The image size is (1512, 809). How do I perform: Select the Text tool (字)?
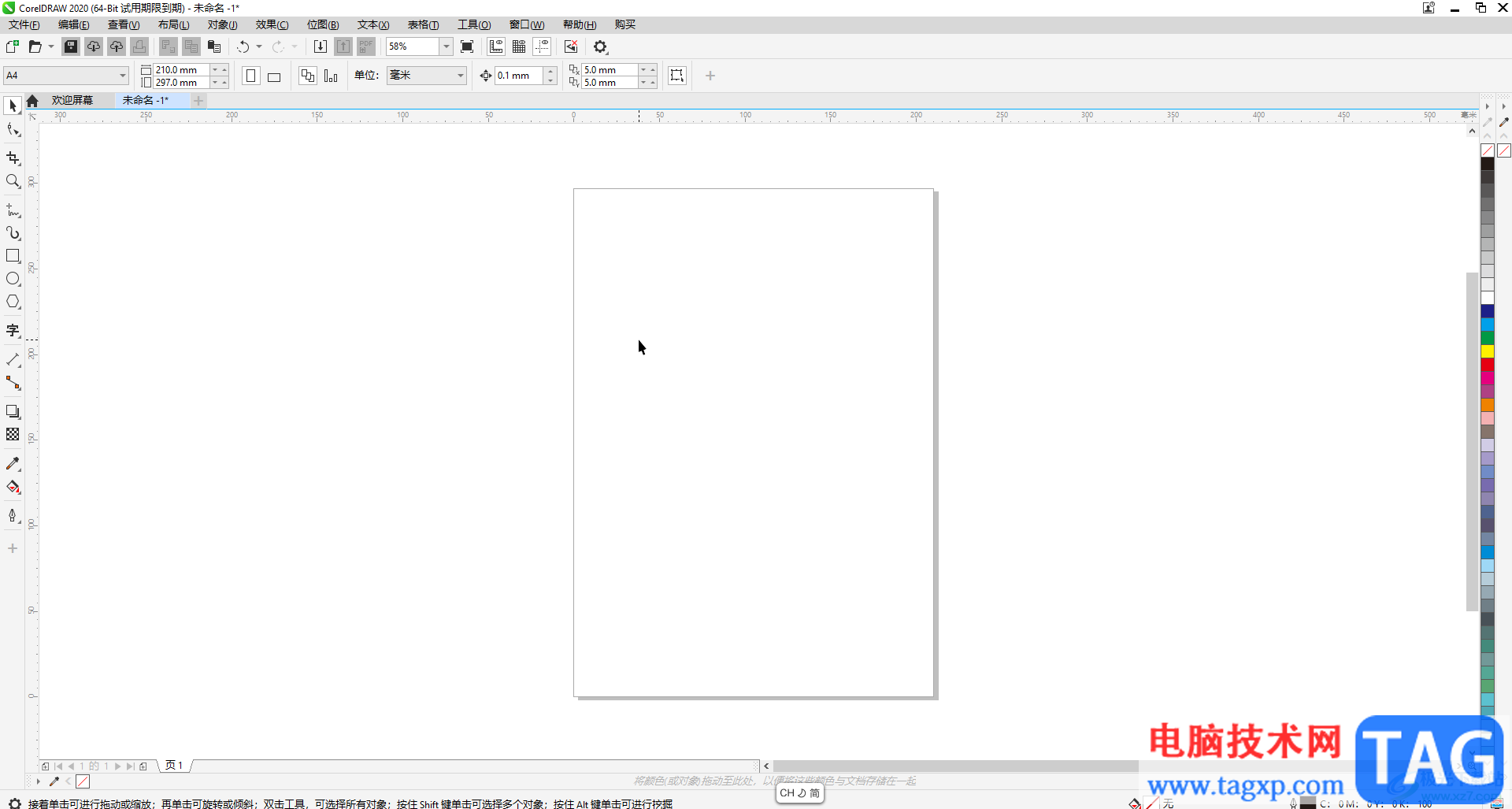13,331
